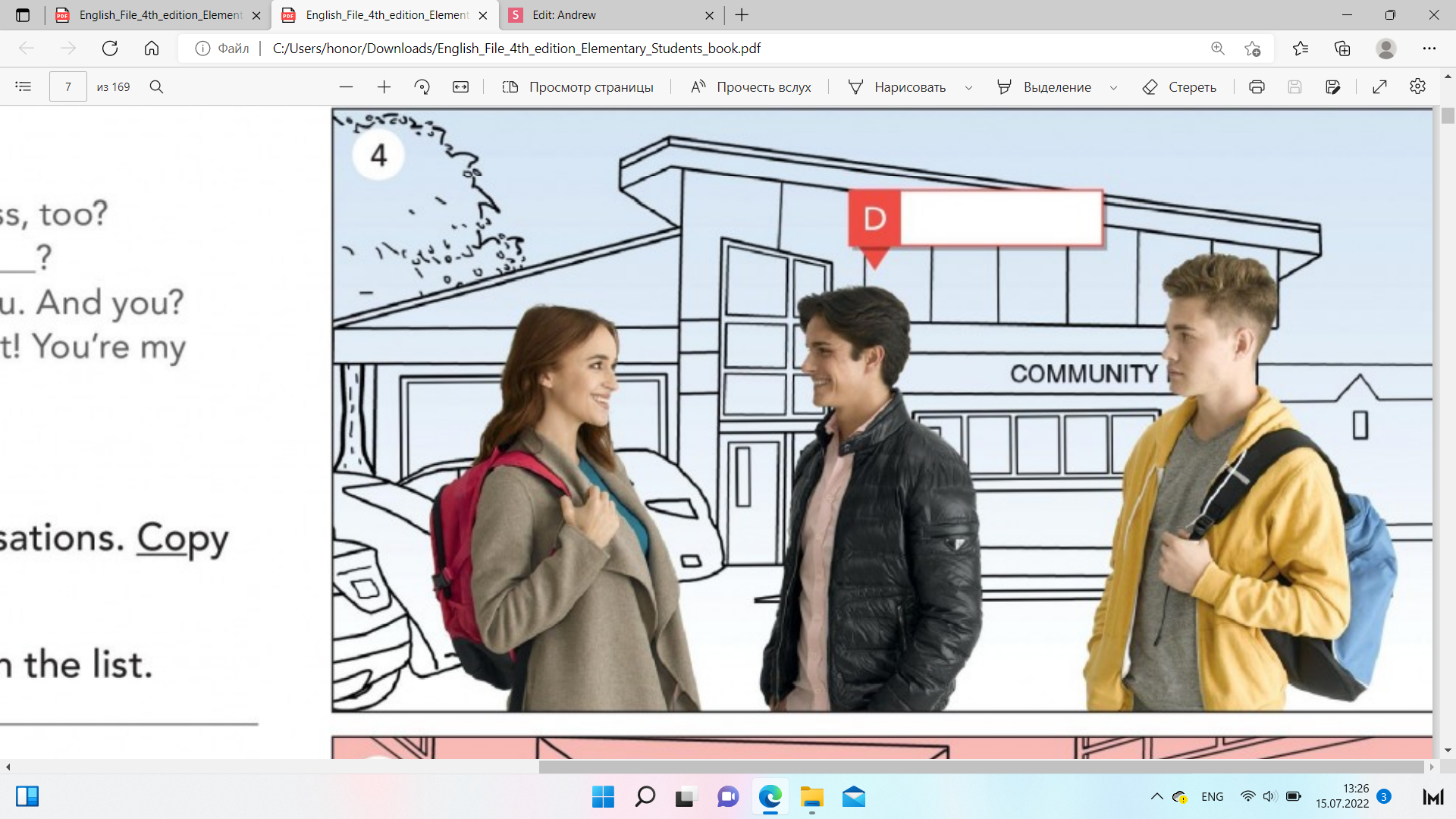
Task: Toggle the Стереть eraser tool
Action: tap(1179, 87)
